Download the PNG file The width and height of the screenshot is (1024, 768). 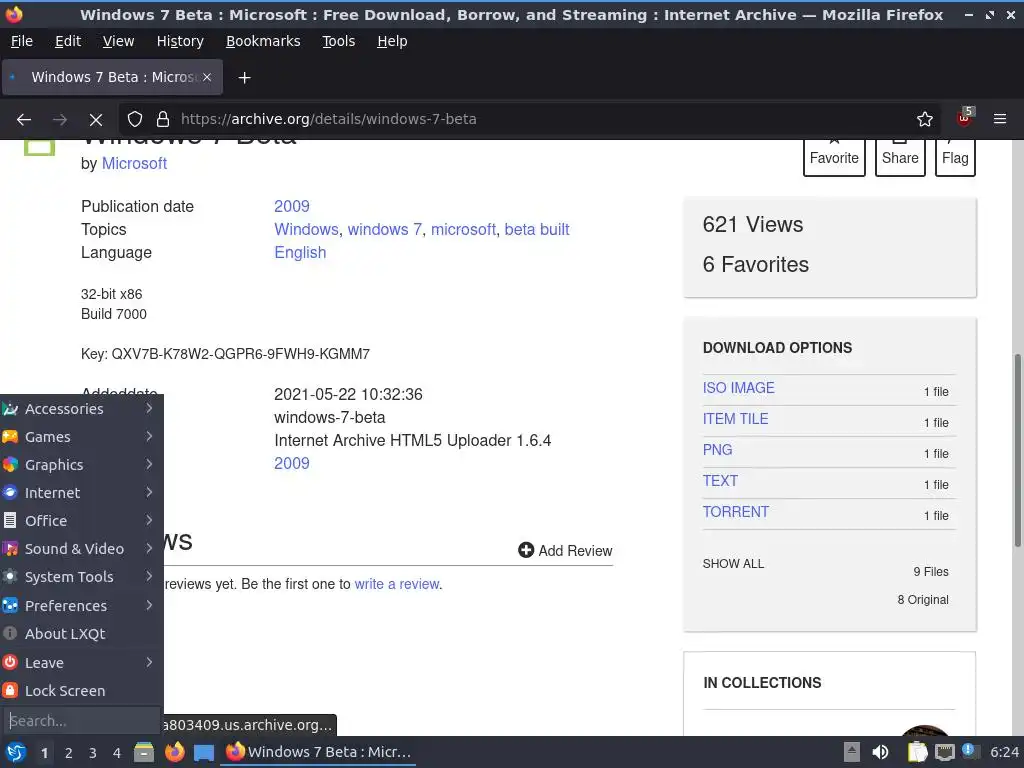(717, 450)
